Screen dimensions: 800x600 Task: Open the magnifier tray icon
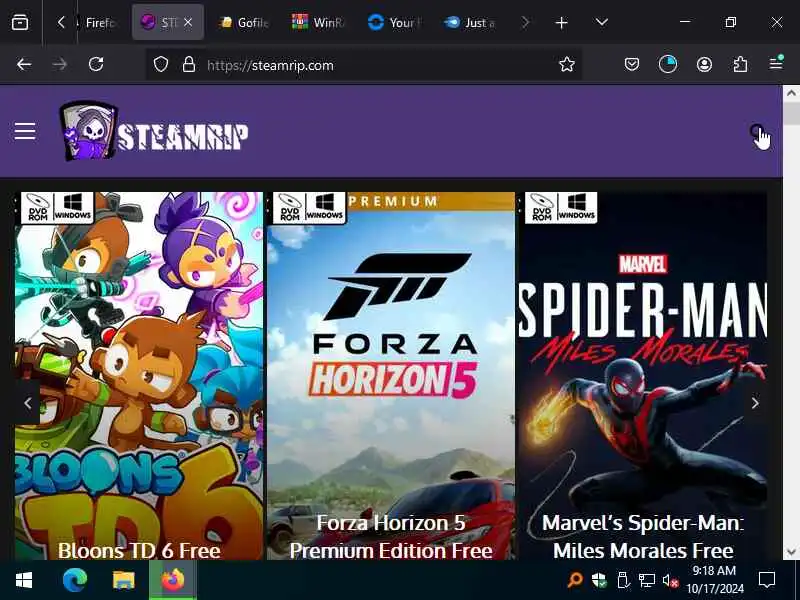575,580
